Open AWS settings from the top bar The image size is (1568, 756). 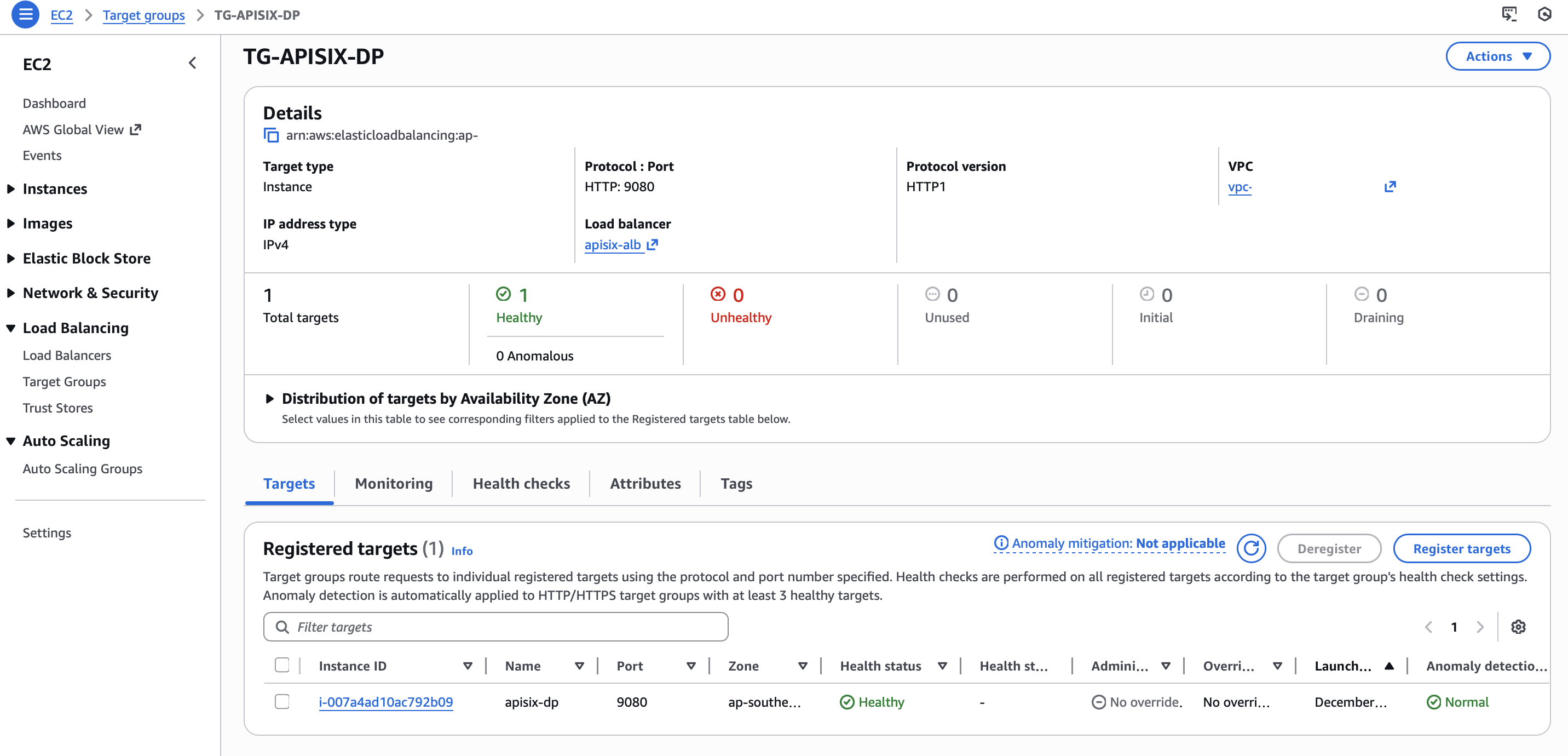(1545, 15)
